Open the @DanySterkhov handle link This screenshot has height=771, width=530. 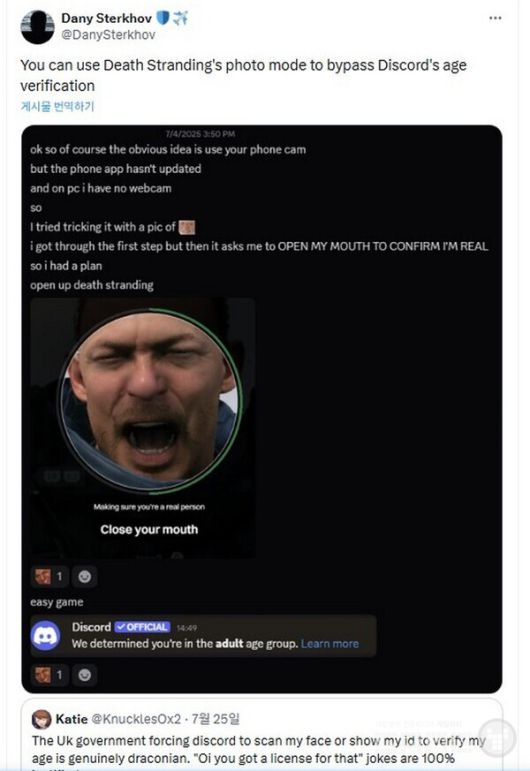[108, 35]
